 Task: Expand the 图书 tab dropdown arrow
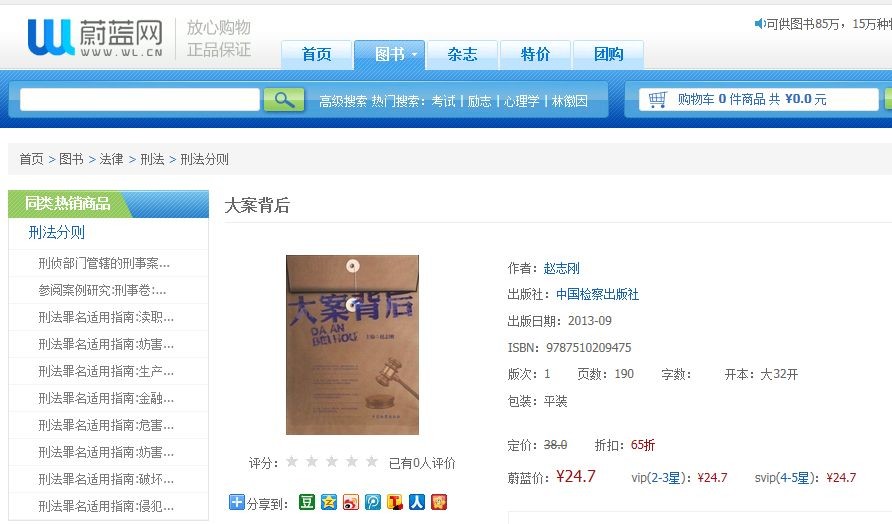pos(414,55)
